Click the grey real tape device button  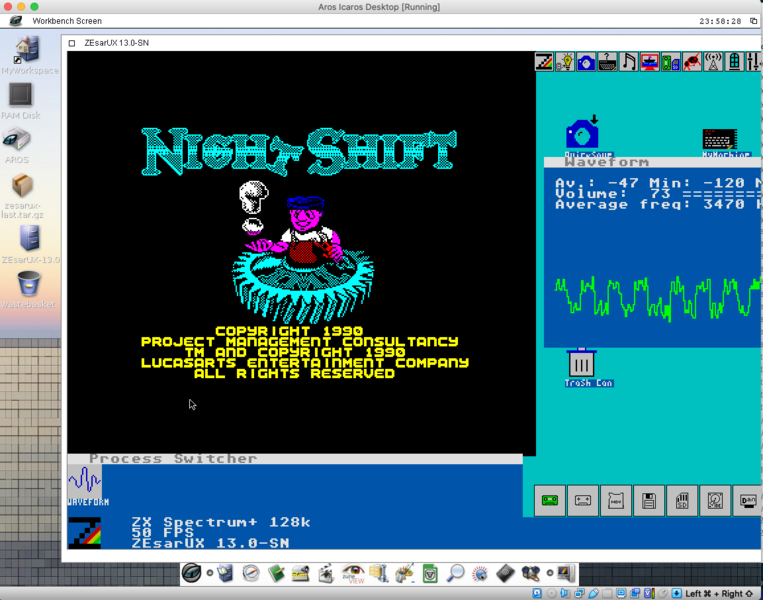pos(583,501)
